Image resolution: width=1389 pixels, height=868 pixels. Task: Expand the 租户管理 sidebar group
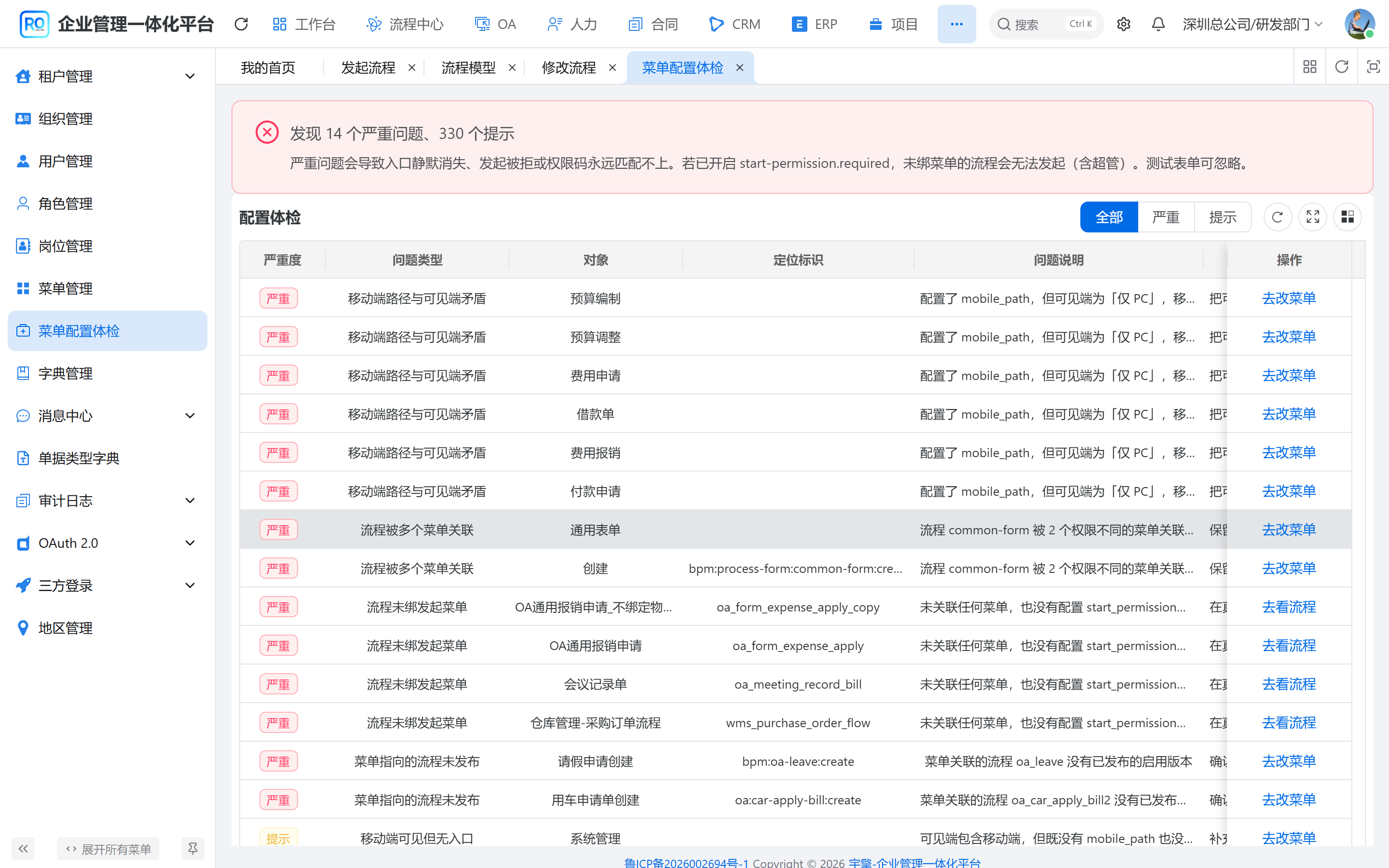pyautogui.click(x=108, y=76)
